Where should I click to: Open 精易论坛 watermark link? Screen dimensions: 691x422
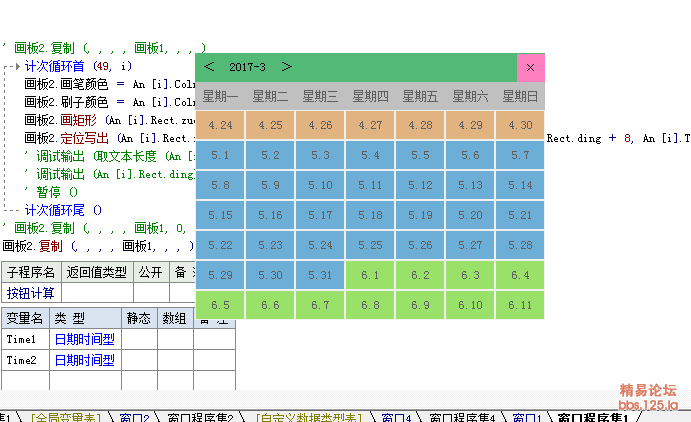tap(648, 391)
